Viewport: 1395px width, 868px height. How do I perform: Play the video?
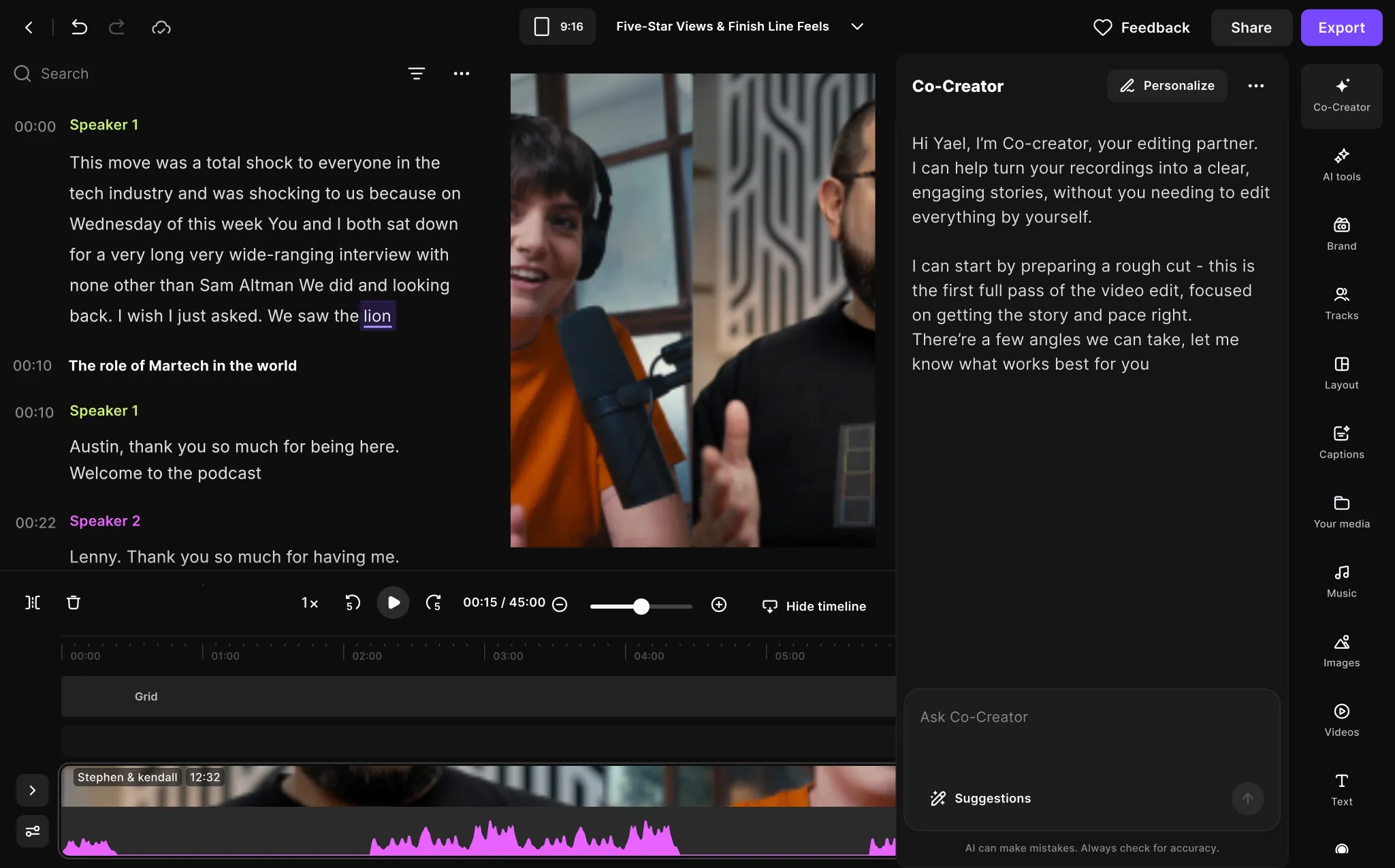tap(393, 602)
